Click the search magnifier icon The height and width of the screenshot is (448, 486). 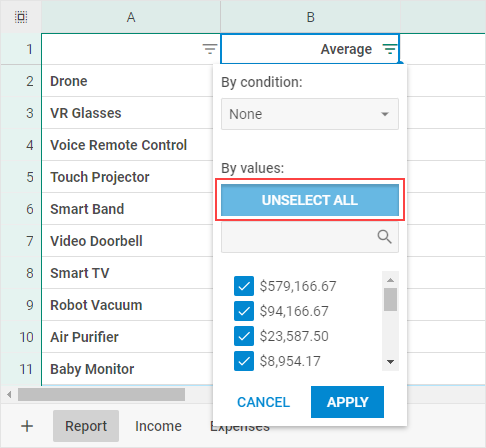click(x=384, y=237)
